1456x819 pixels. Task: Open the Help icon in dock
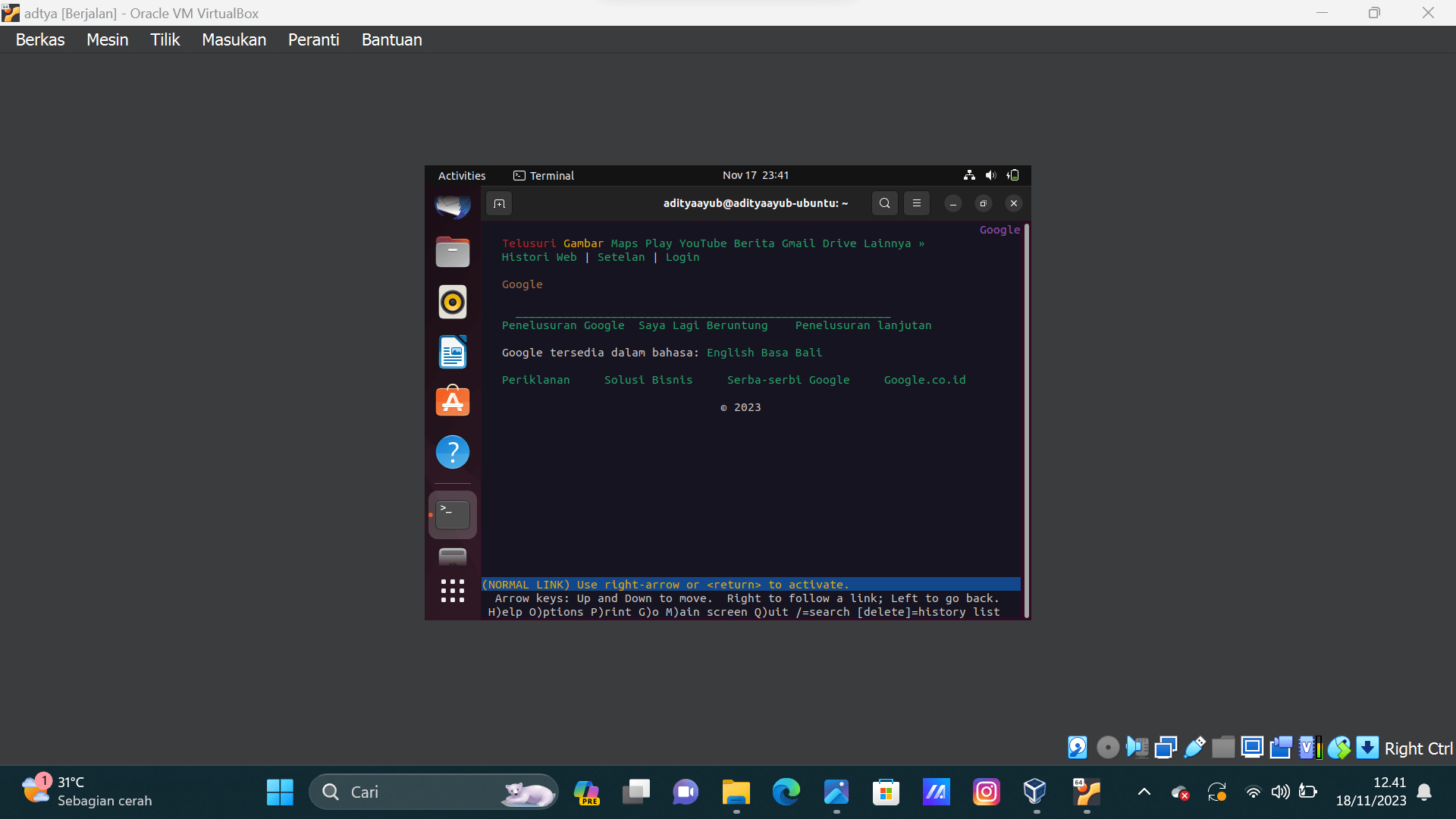tap(453, 452)
